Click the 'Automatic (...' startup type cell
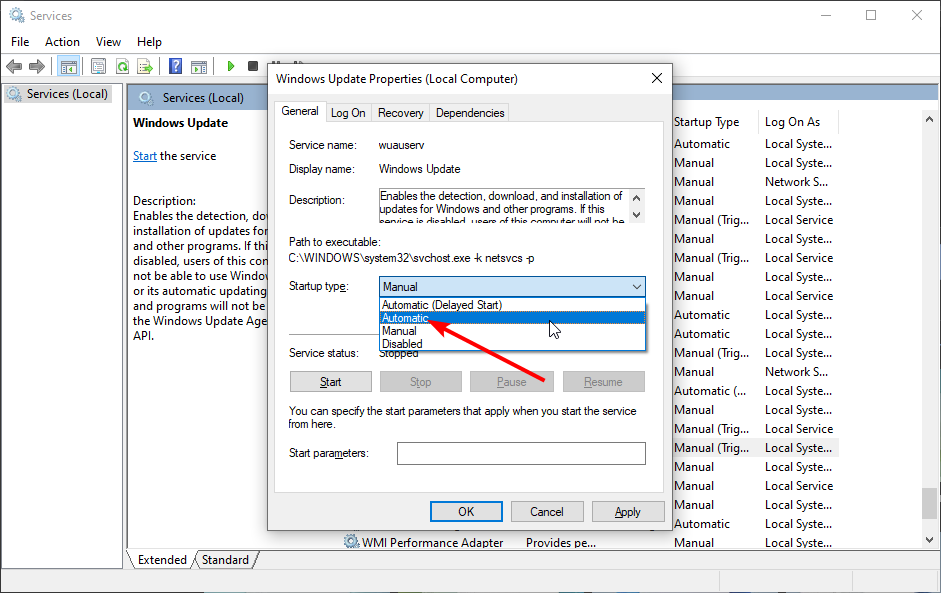This screenshot has height=593, width=941. pyautogui.click(x=710, y=391)
